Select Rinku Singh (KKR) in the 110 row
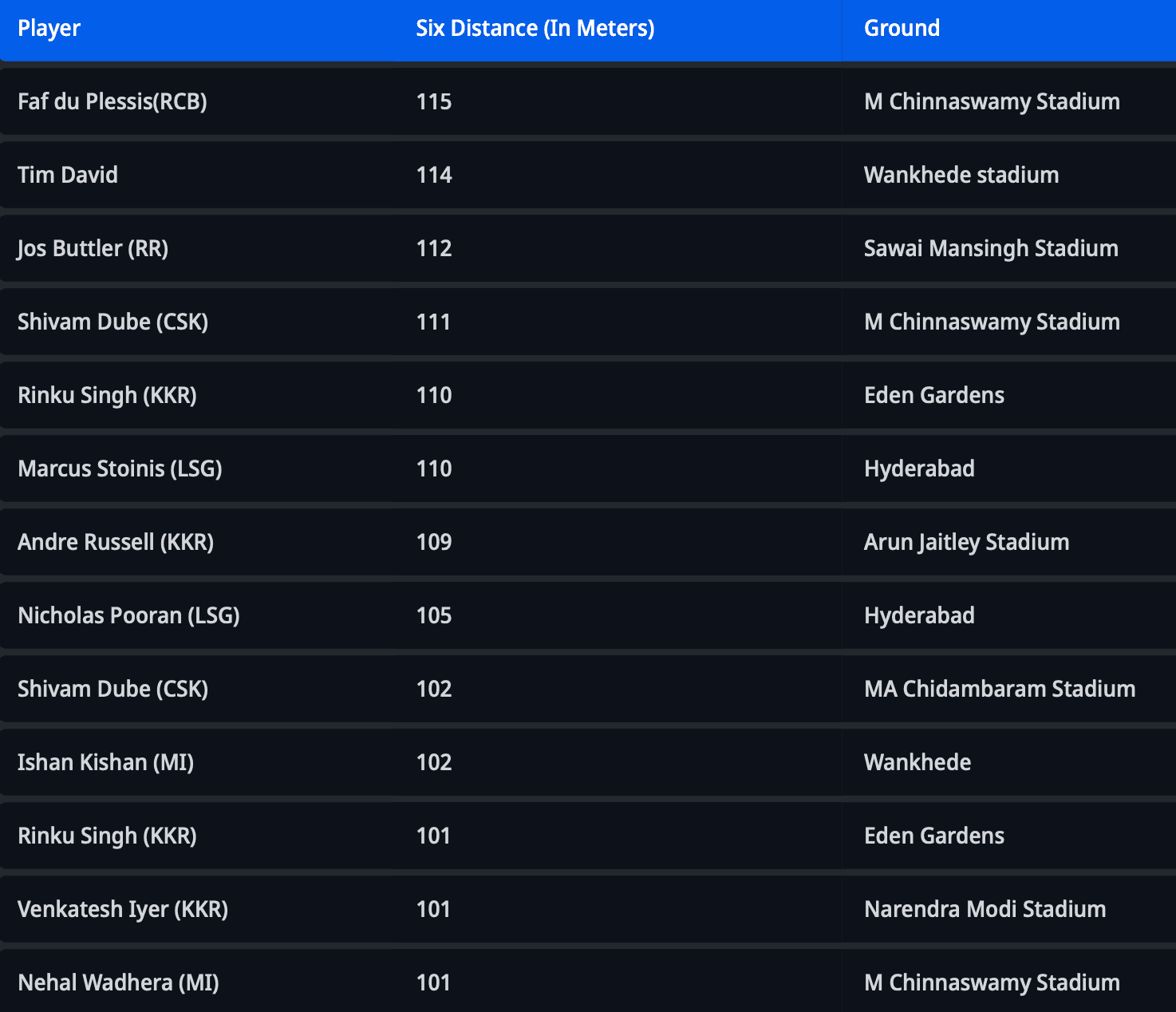Viewport: 1176px width, 1012px height. [107, 396]
